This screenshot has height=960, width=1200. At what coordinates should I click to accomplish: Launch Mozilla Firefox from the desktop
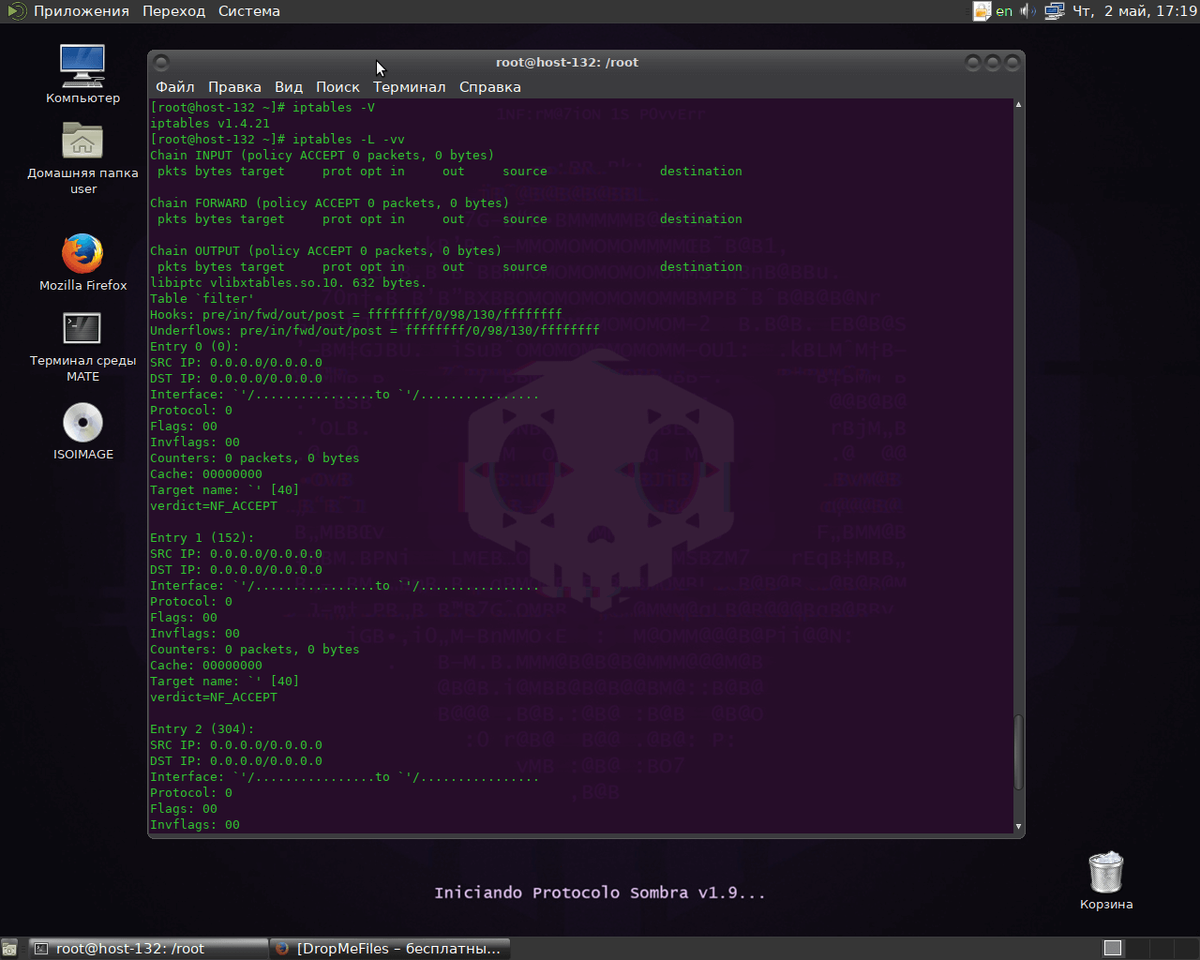[x=83, y=263]
